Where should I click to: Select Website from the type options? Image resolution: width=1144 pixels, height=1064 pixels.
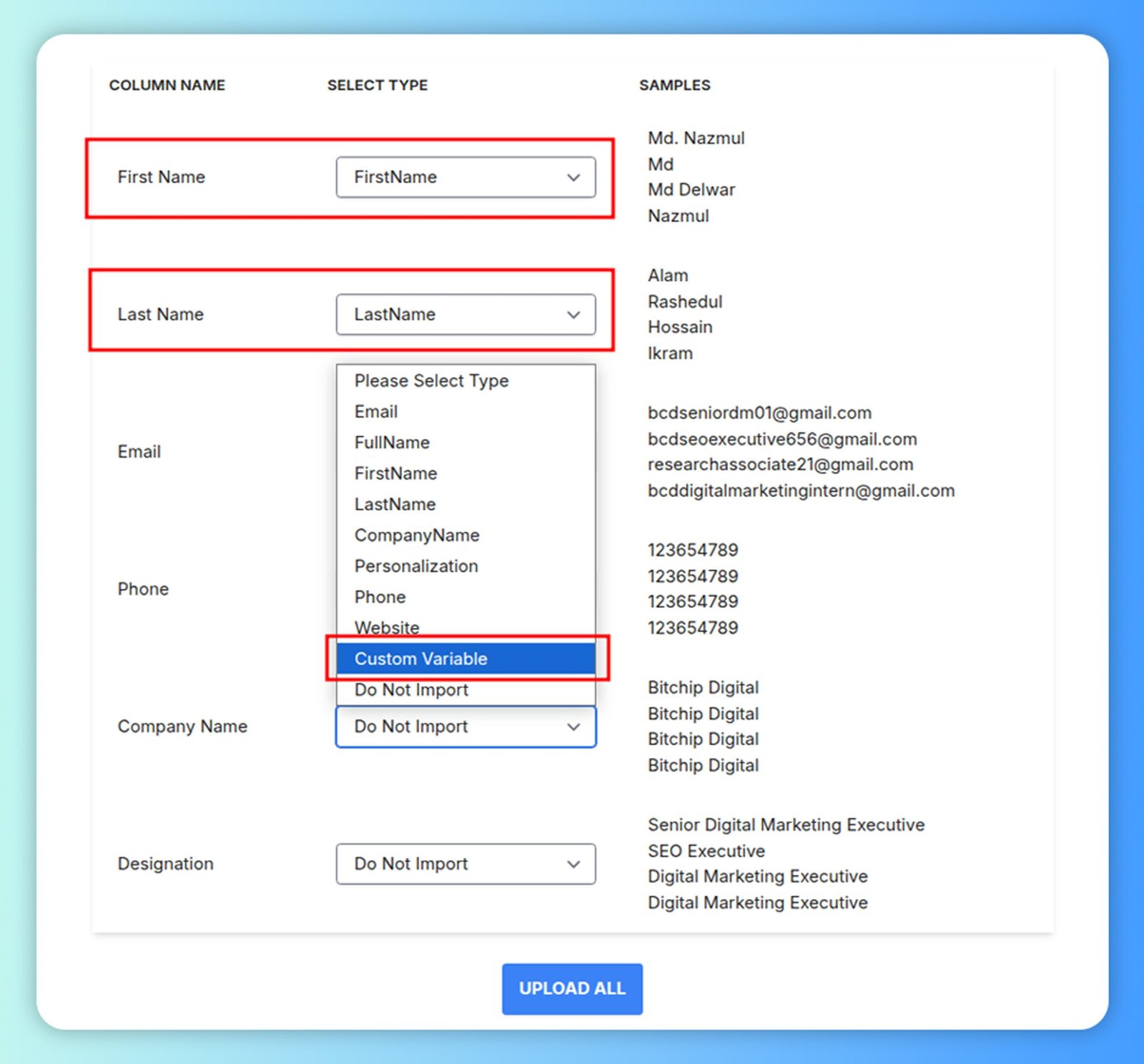click(x=388, y=627)
